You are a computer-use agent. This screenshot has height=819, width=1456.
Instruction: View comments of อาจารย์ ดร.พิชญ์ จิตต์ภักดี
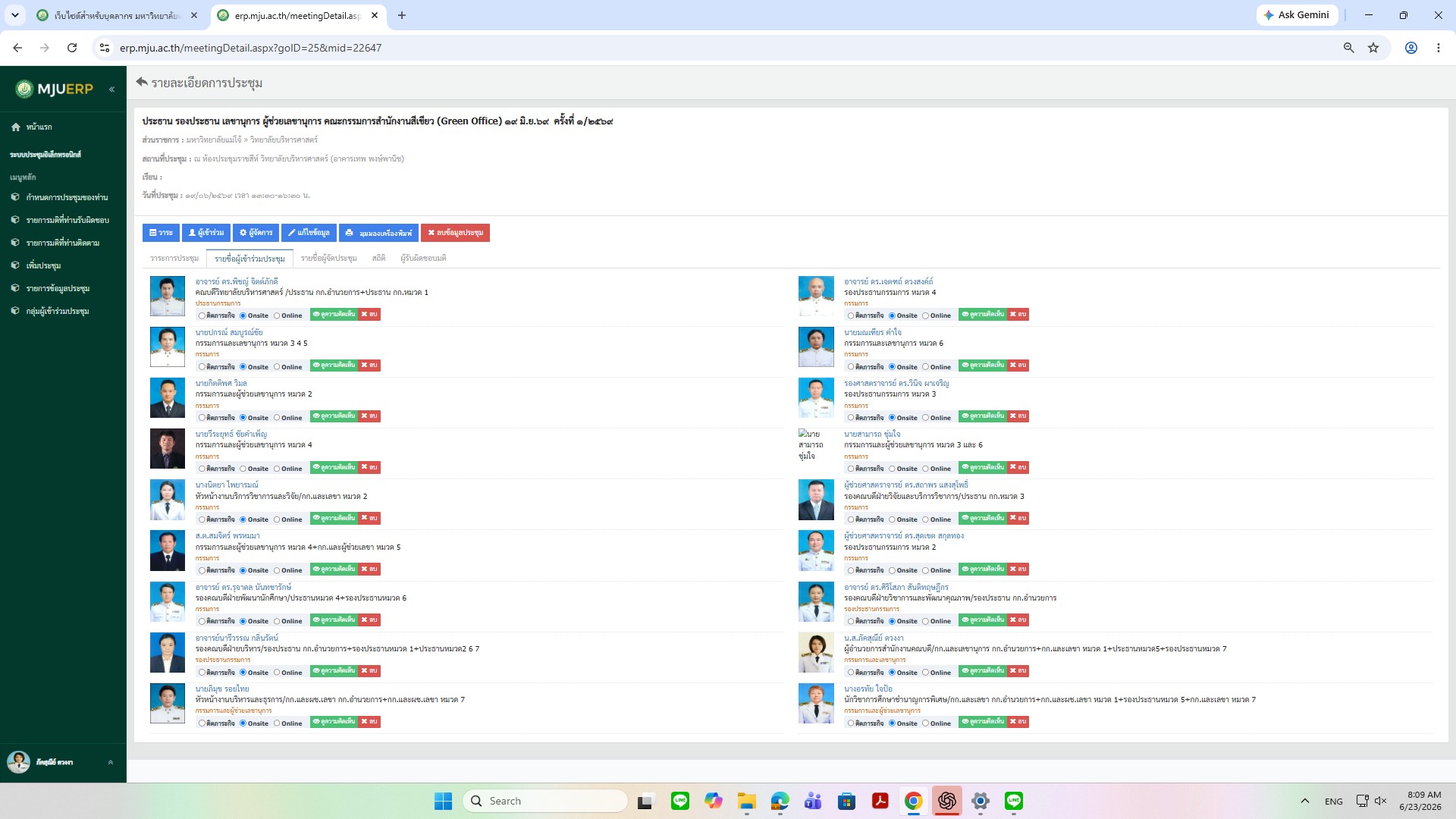334,315
